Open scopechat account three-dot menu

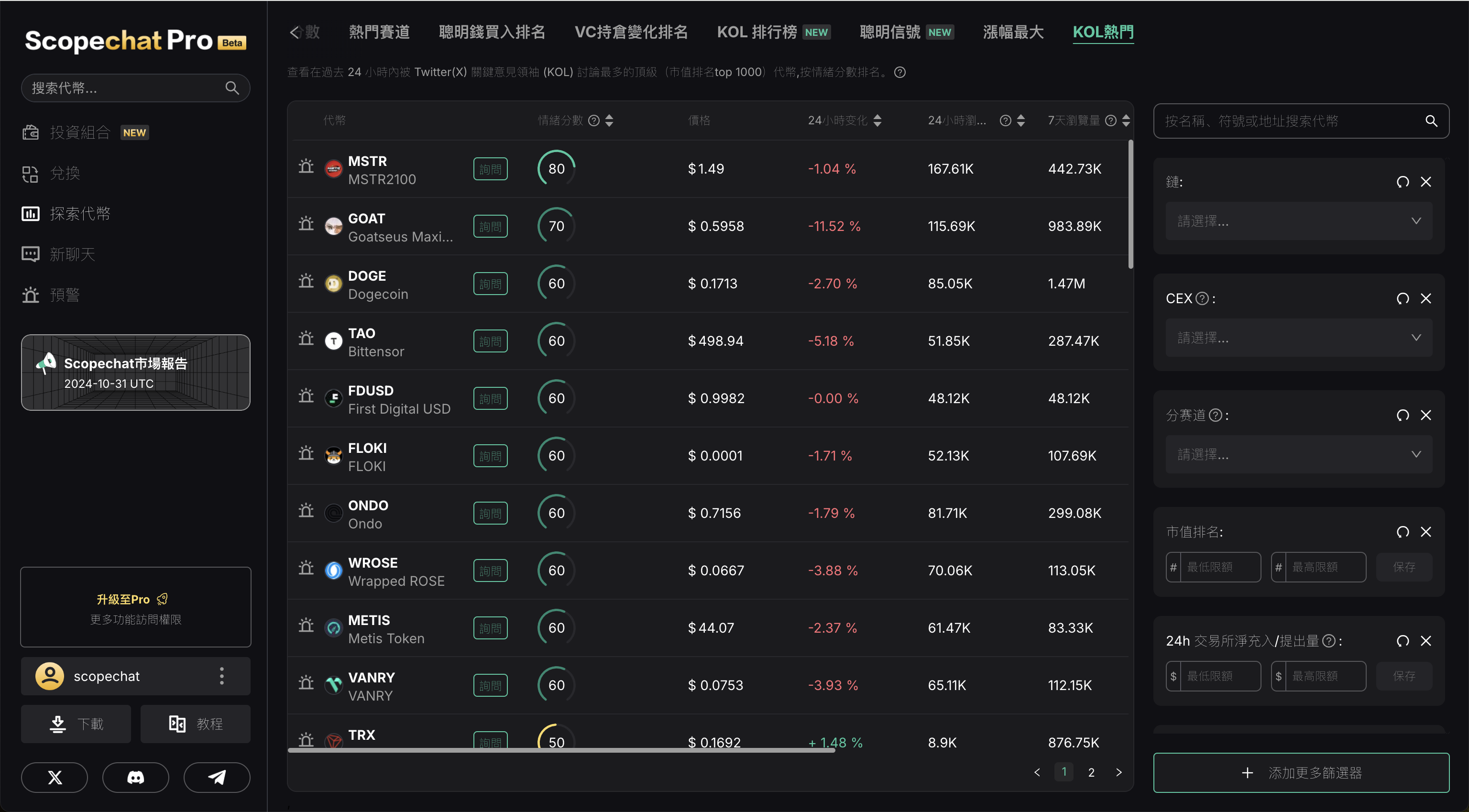222,676
